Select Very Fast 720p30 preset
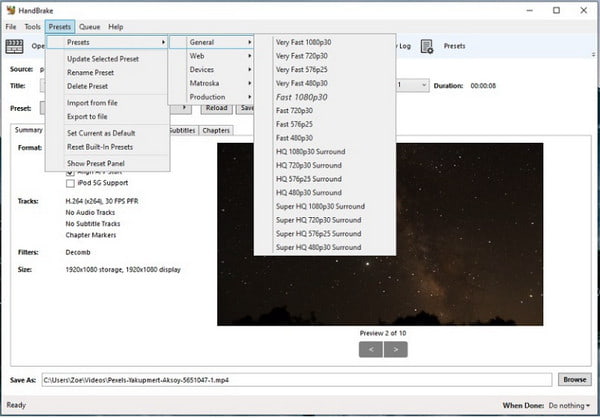The image size is (600, 418). [x=325, y=56]
